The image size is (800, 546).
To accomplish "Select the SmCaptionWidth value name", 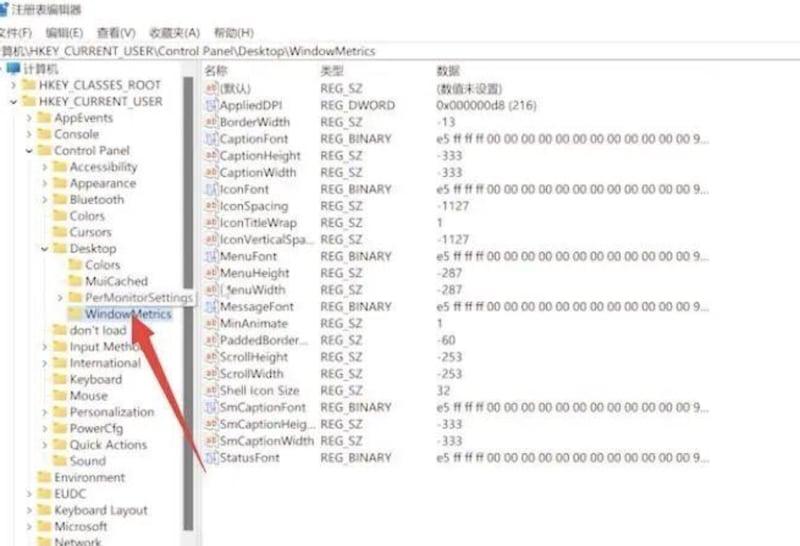I will click(266, 441).
